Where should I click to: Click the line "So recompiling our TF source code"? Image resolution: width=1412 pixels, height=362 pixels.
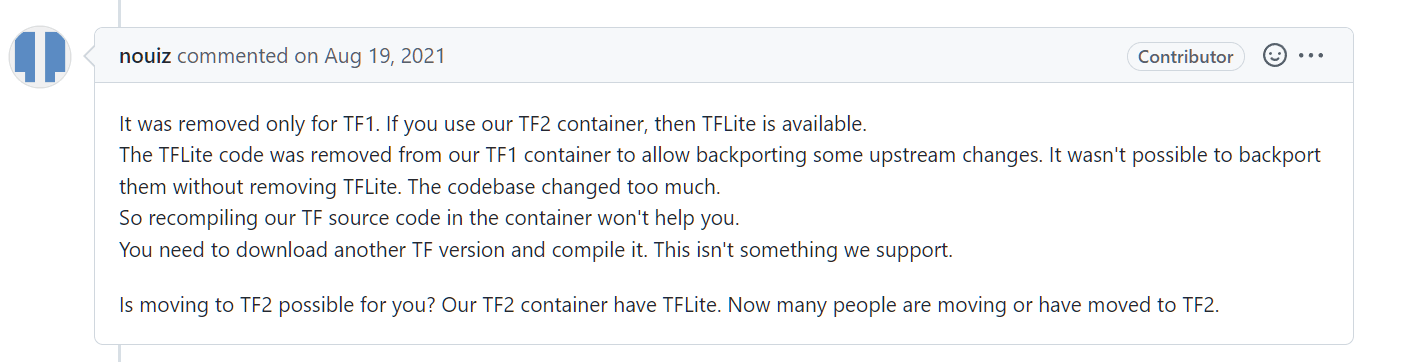point(429,218)
